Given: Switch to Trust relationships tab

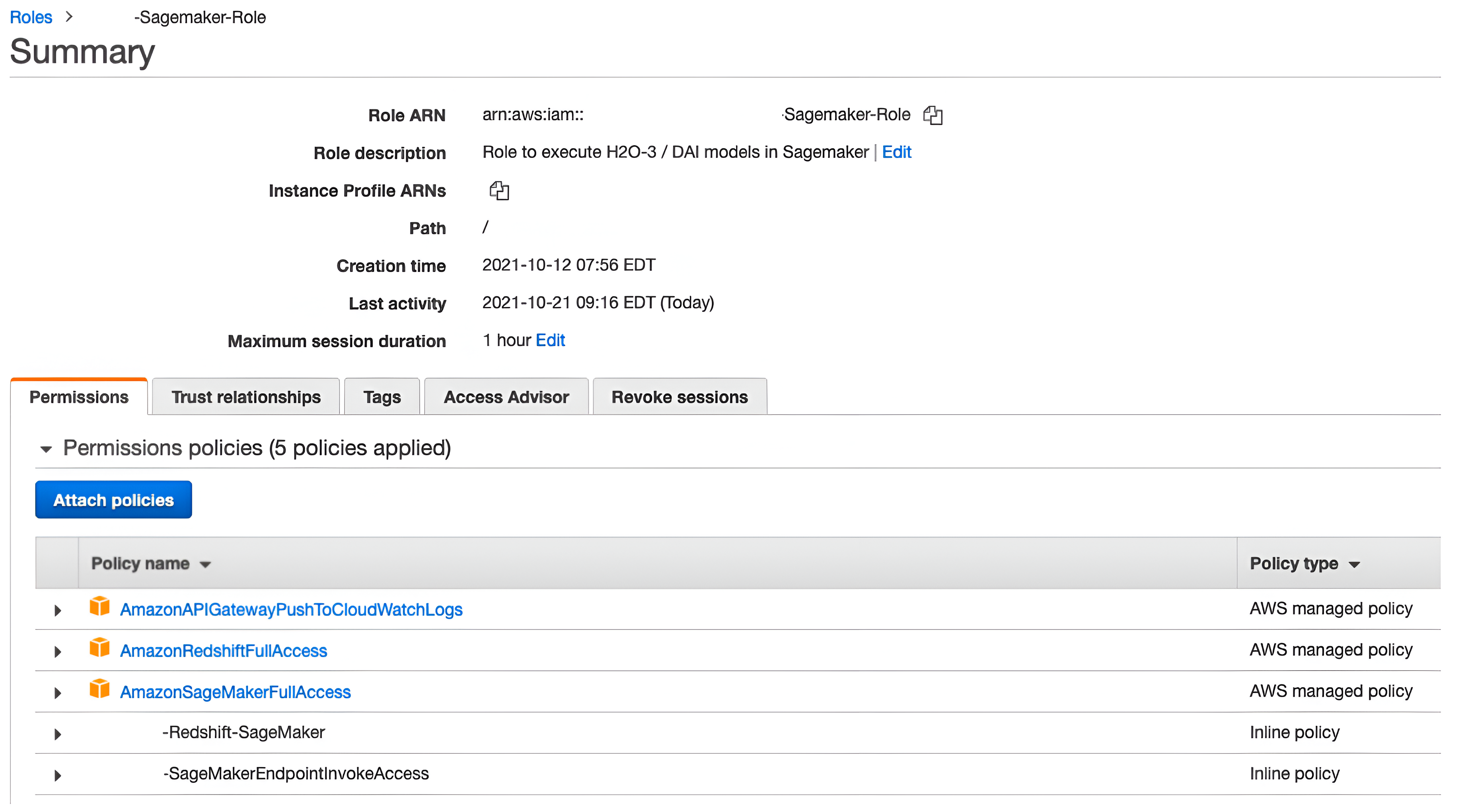Looking at the screenshot, I should coord(246,397).
